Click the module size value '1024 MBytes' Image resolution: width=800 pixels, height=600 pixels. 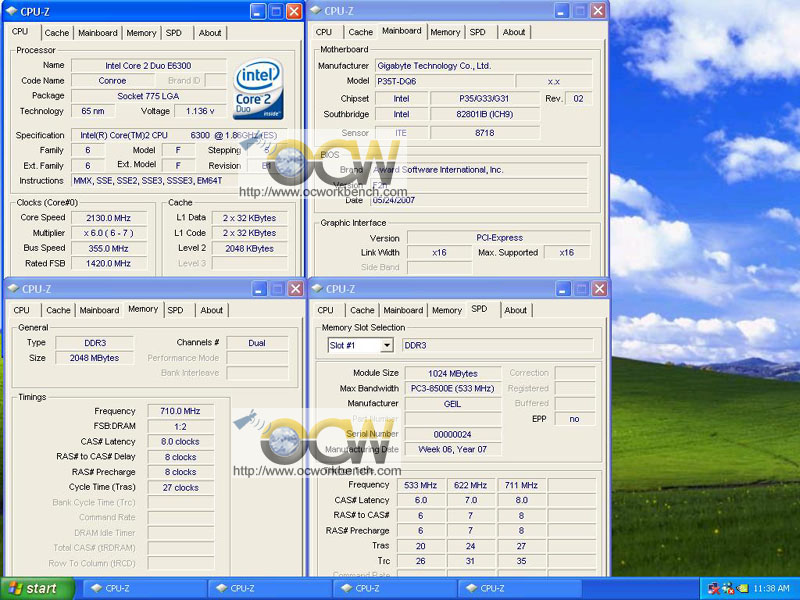click(x=453, y=373)
